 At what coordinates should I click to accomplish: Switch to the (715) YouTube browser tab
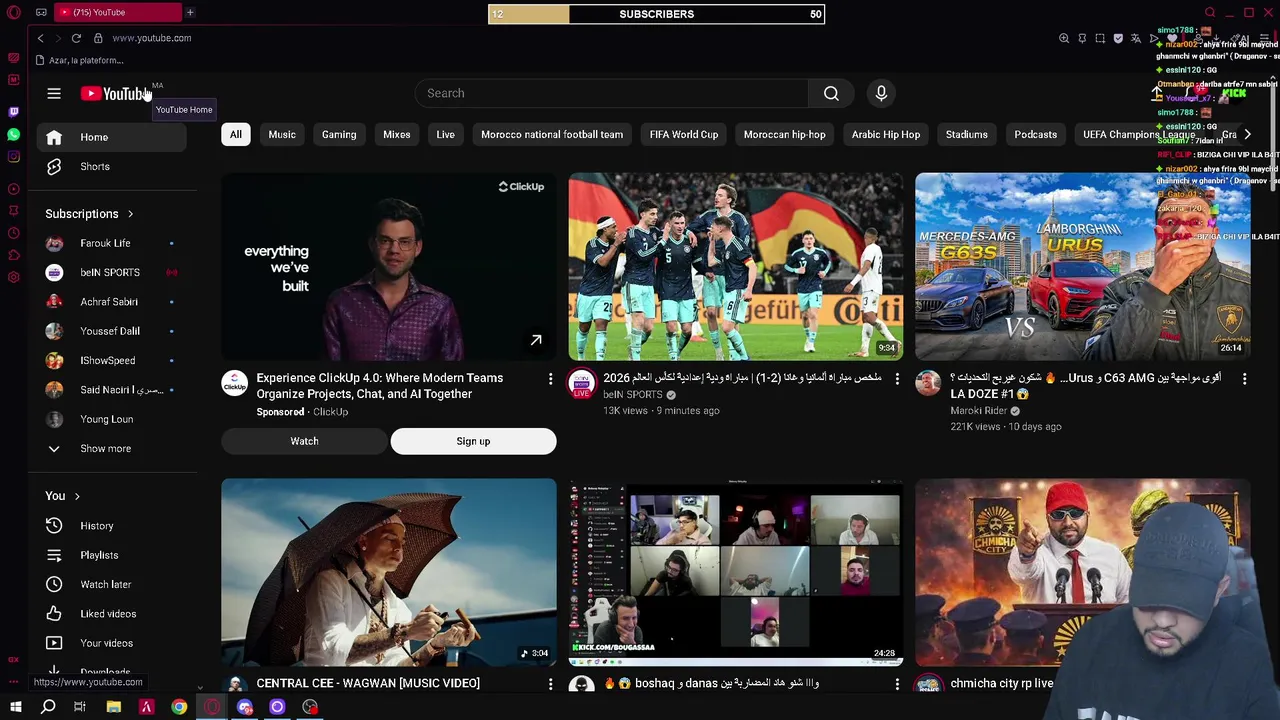[118, 12]
